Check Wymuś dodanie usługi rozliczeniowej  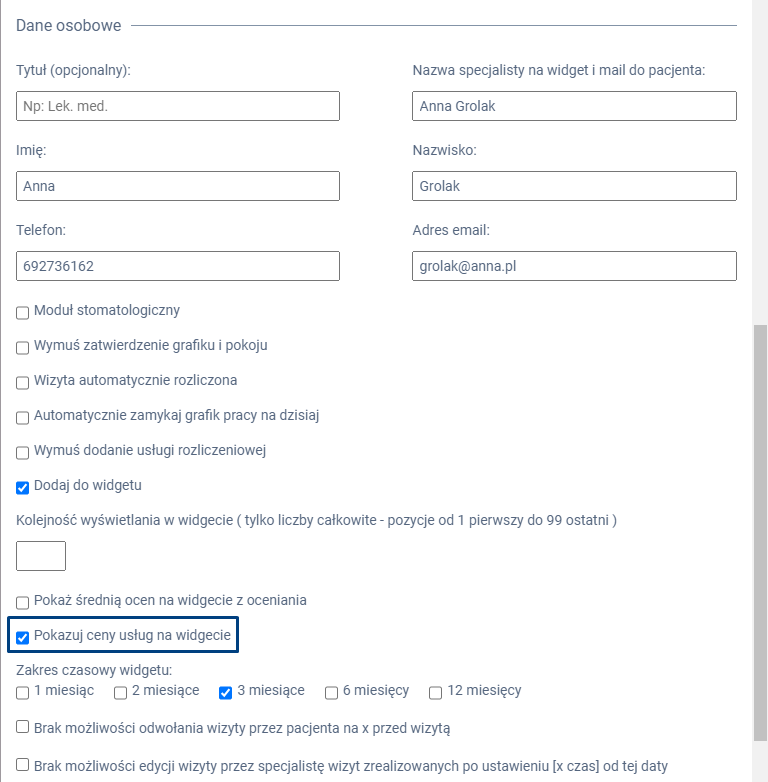[23, 453]
